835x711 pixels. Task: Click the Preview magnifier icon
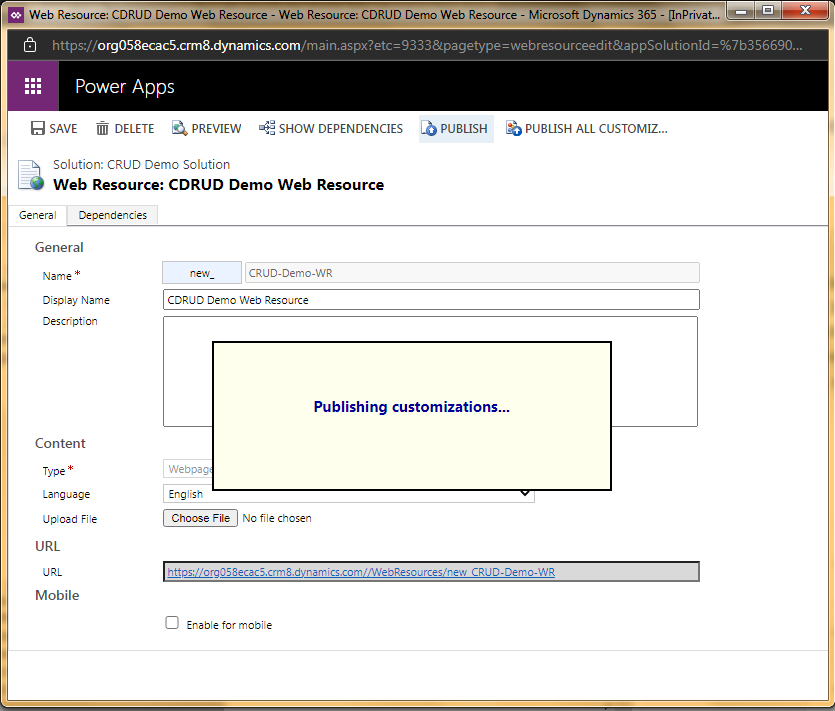179,128
